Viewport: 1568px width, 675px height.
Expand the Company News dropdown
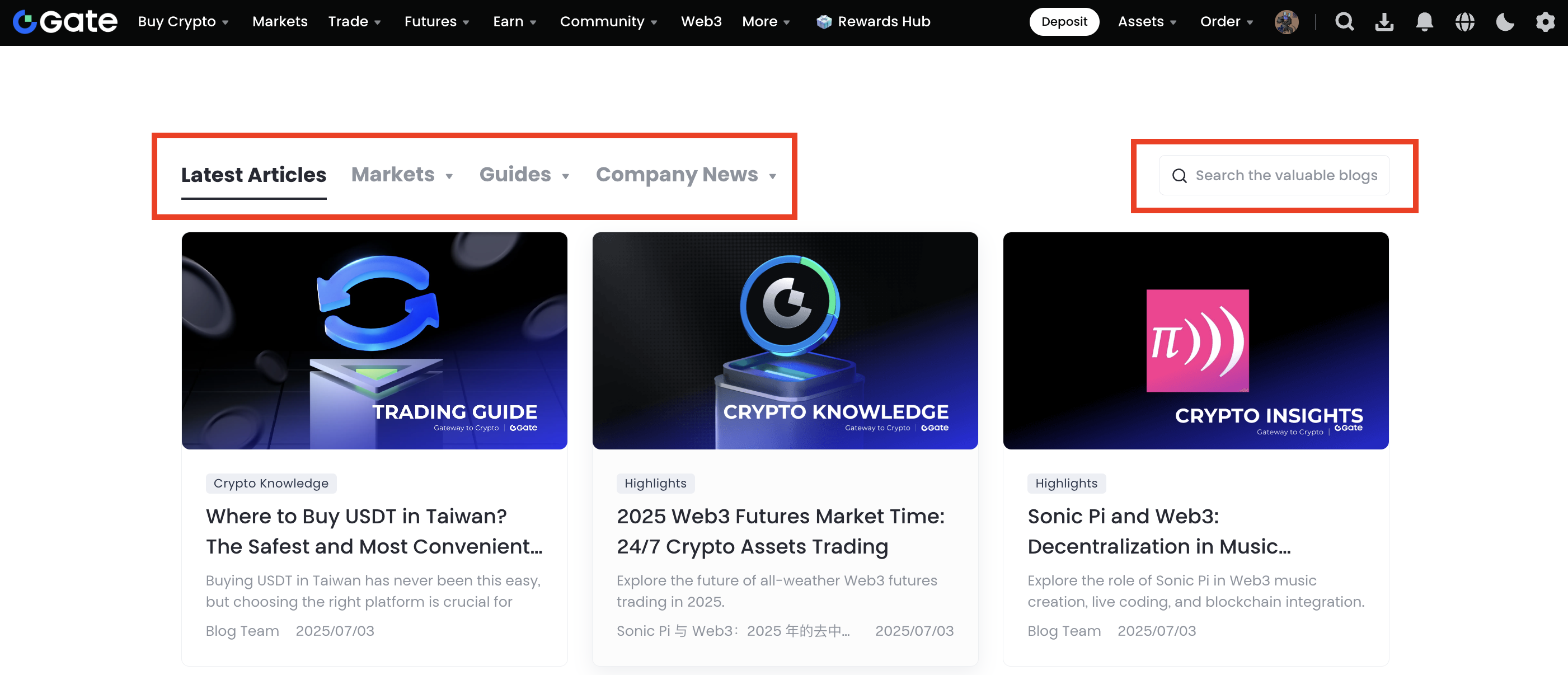[686, 175]
